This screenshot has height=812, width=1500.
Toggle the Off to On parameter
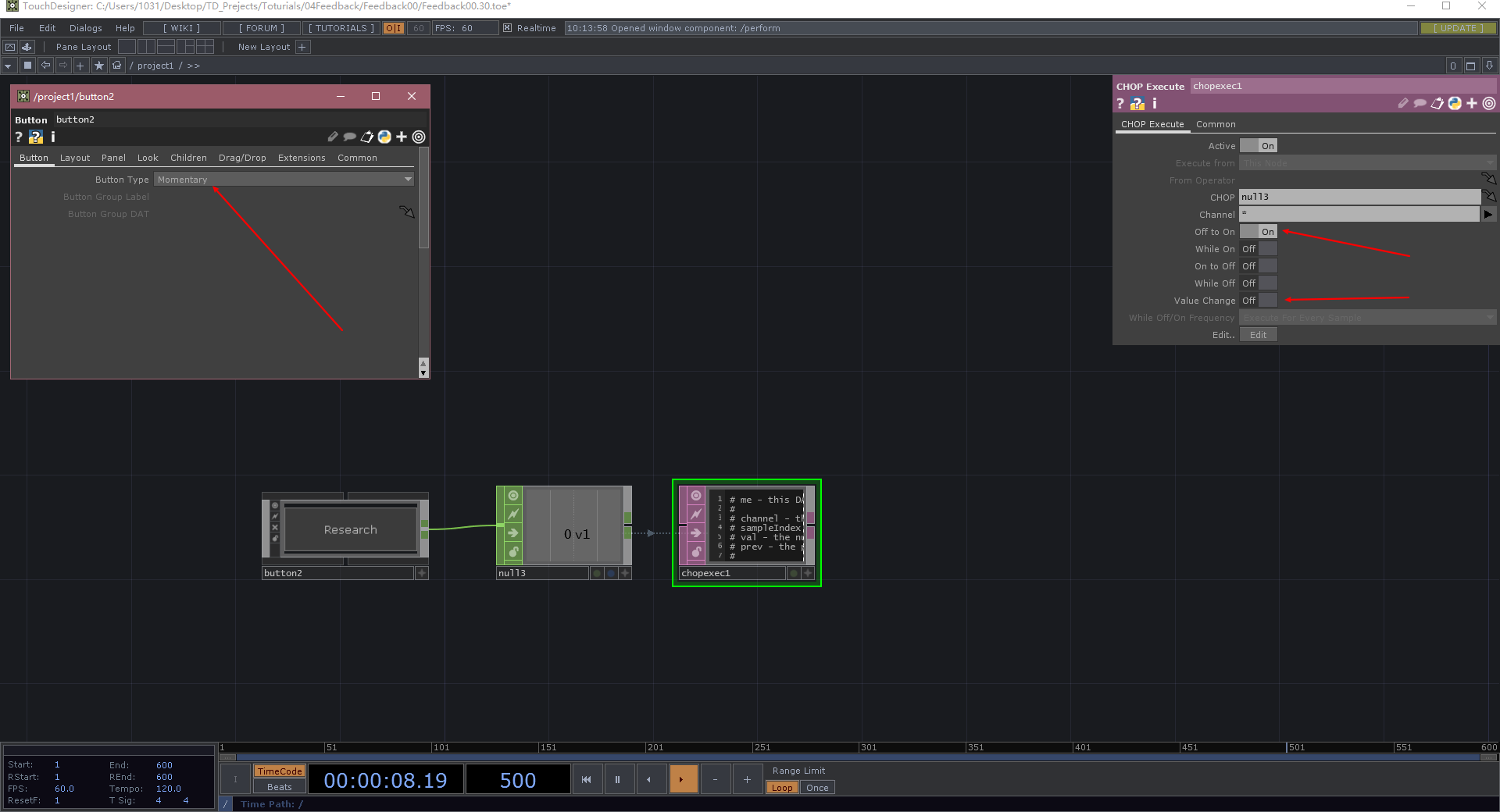pyautogui.click(x=1259, y=232)
